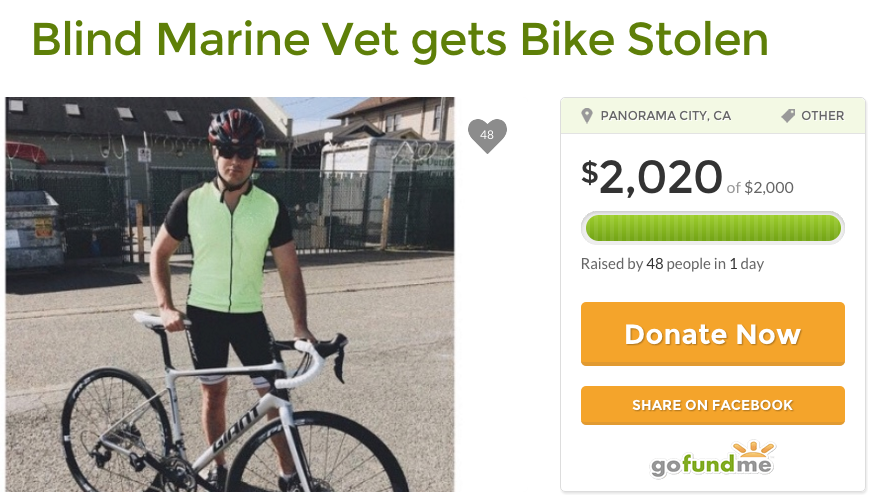Click the gofundme wordmark text
Image resolution: width=873 pixels, height=496 pixels.
[712, 465]
